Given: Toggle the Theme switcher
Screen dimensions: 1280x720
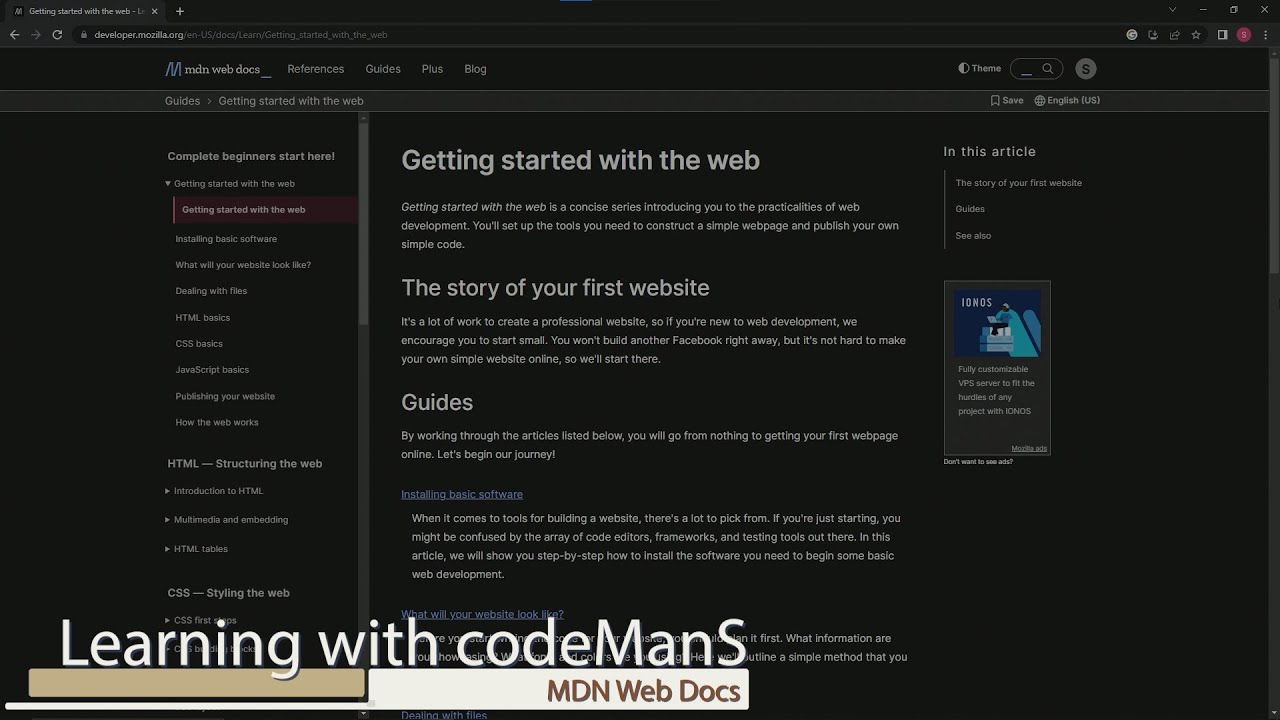Looking at the screenshot, I should [x=980, y=69].
